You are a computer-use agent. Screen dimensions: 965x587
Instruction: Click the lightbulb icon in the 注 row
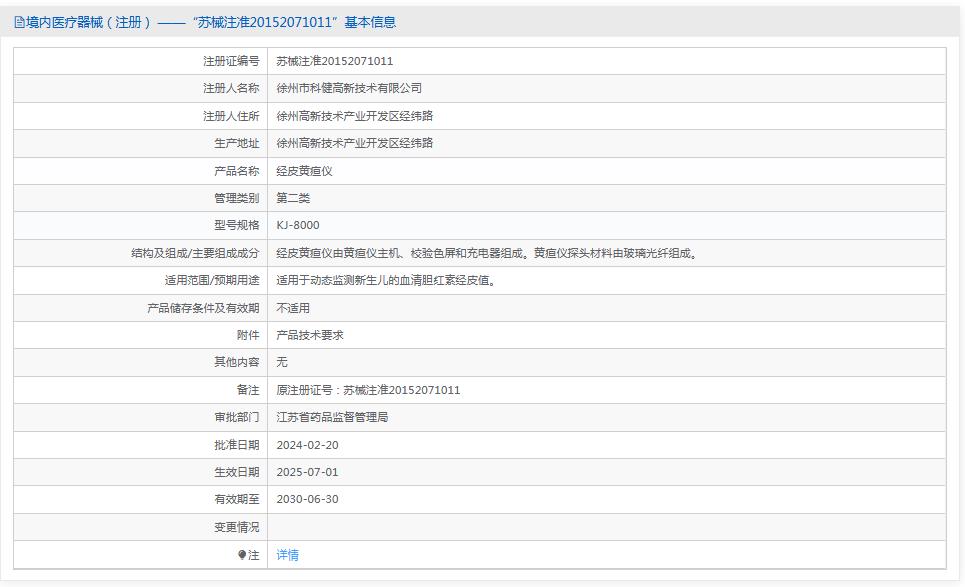(x=241, y=555)
